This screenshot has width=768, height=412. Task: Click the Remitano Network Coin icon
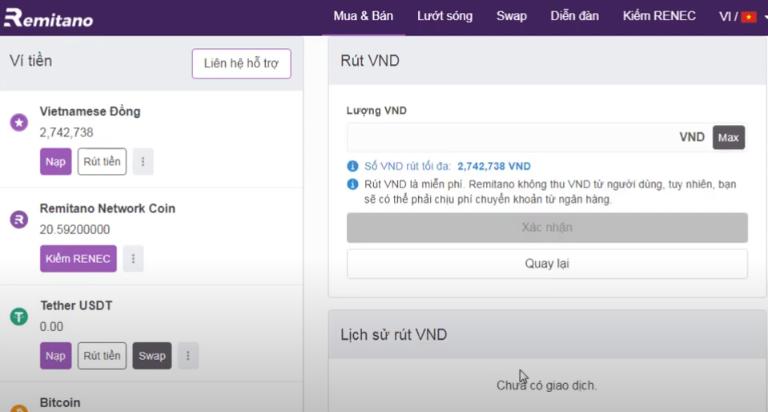click(18, 219)
